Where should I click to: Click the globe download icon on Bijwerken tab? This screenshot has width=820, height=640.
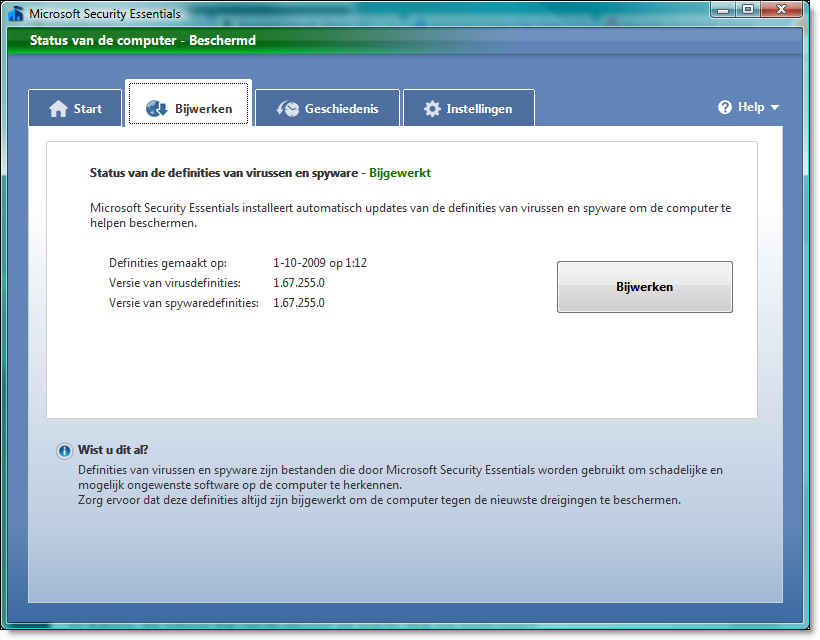pos(156,109)
